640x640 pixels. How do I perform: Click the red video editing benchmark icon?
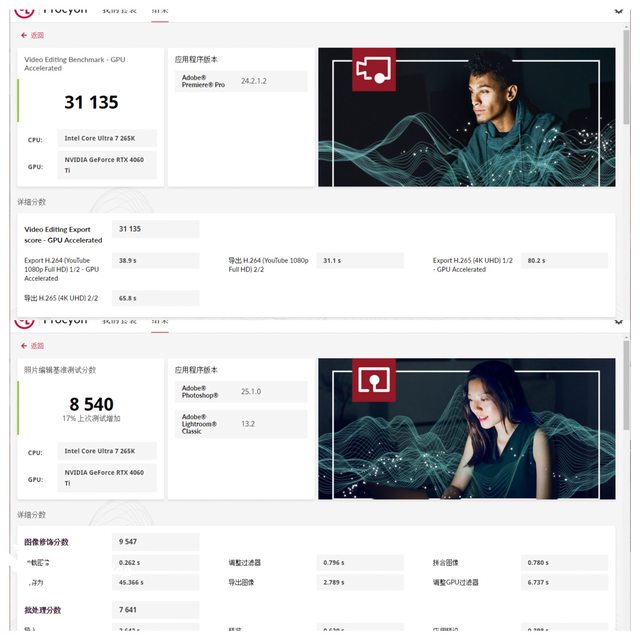click(373, 70)
